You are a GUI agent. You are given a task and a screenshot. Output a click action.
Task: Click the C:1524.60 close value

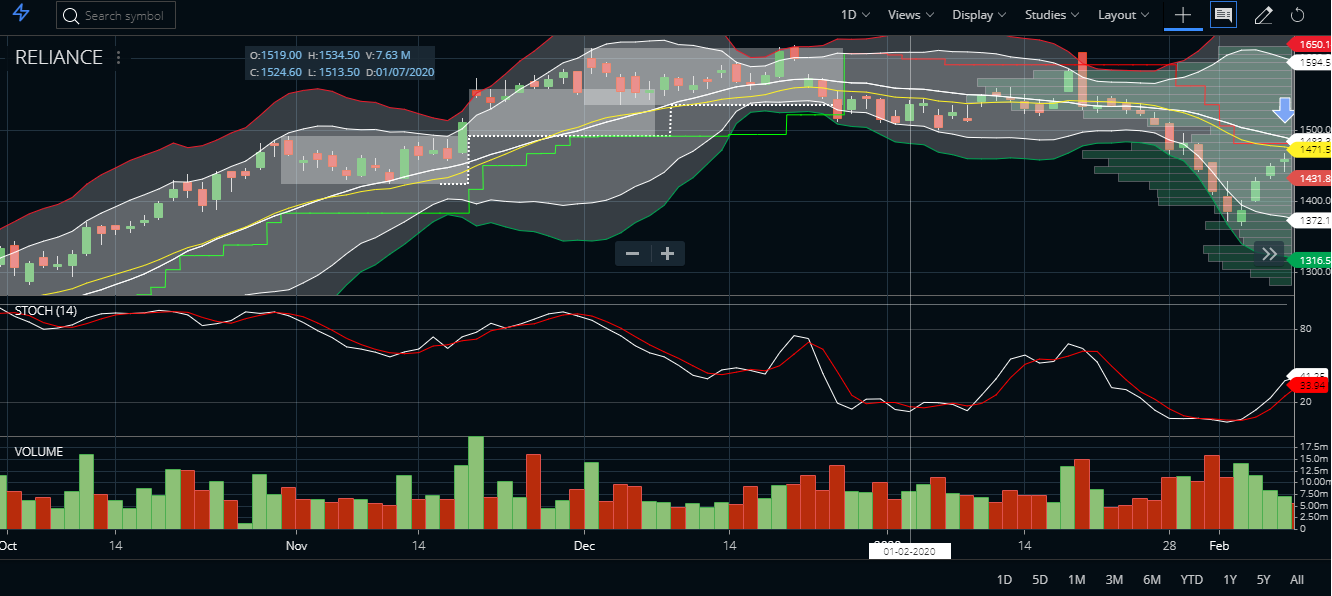(x=276, y=72)
